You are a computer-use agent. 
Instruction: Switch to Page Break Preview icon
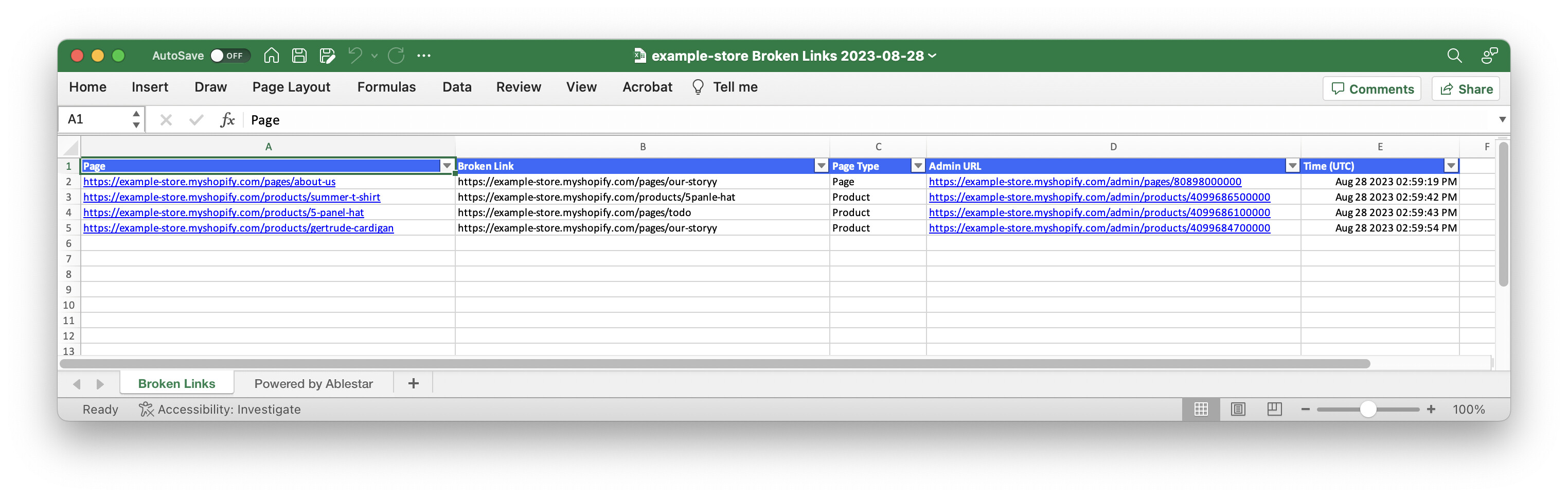1274,410
